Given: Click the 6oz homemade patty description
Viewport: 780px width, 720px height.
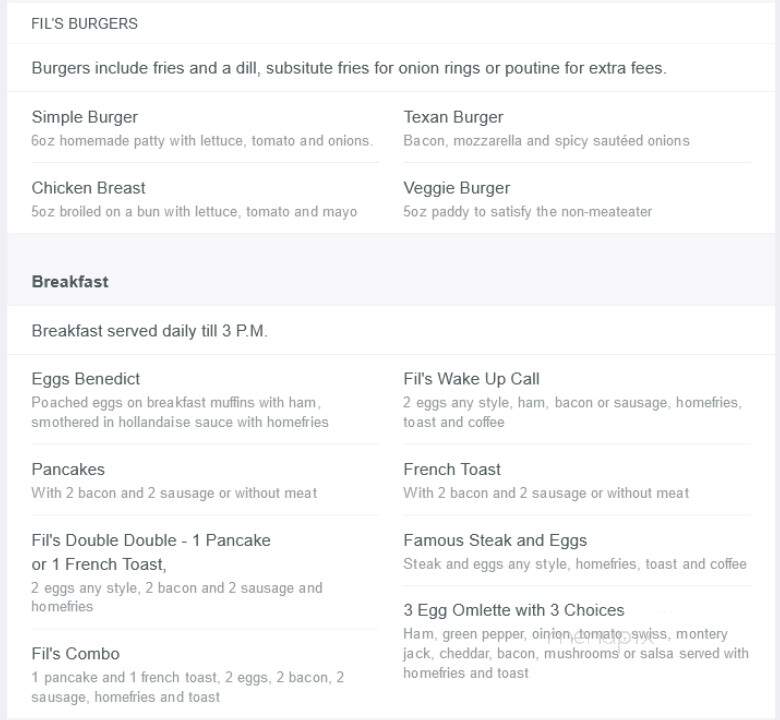Looking at the screenshot, I should coord(201,140).
